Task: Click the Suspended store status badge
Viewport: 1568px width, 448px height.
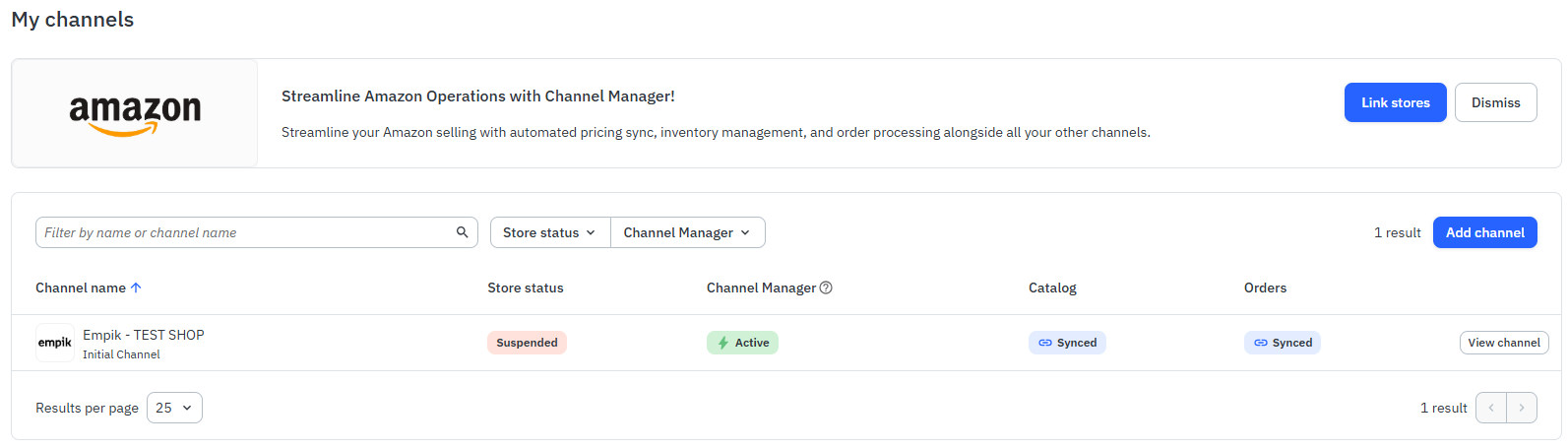Action: point(527,343)
